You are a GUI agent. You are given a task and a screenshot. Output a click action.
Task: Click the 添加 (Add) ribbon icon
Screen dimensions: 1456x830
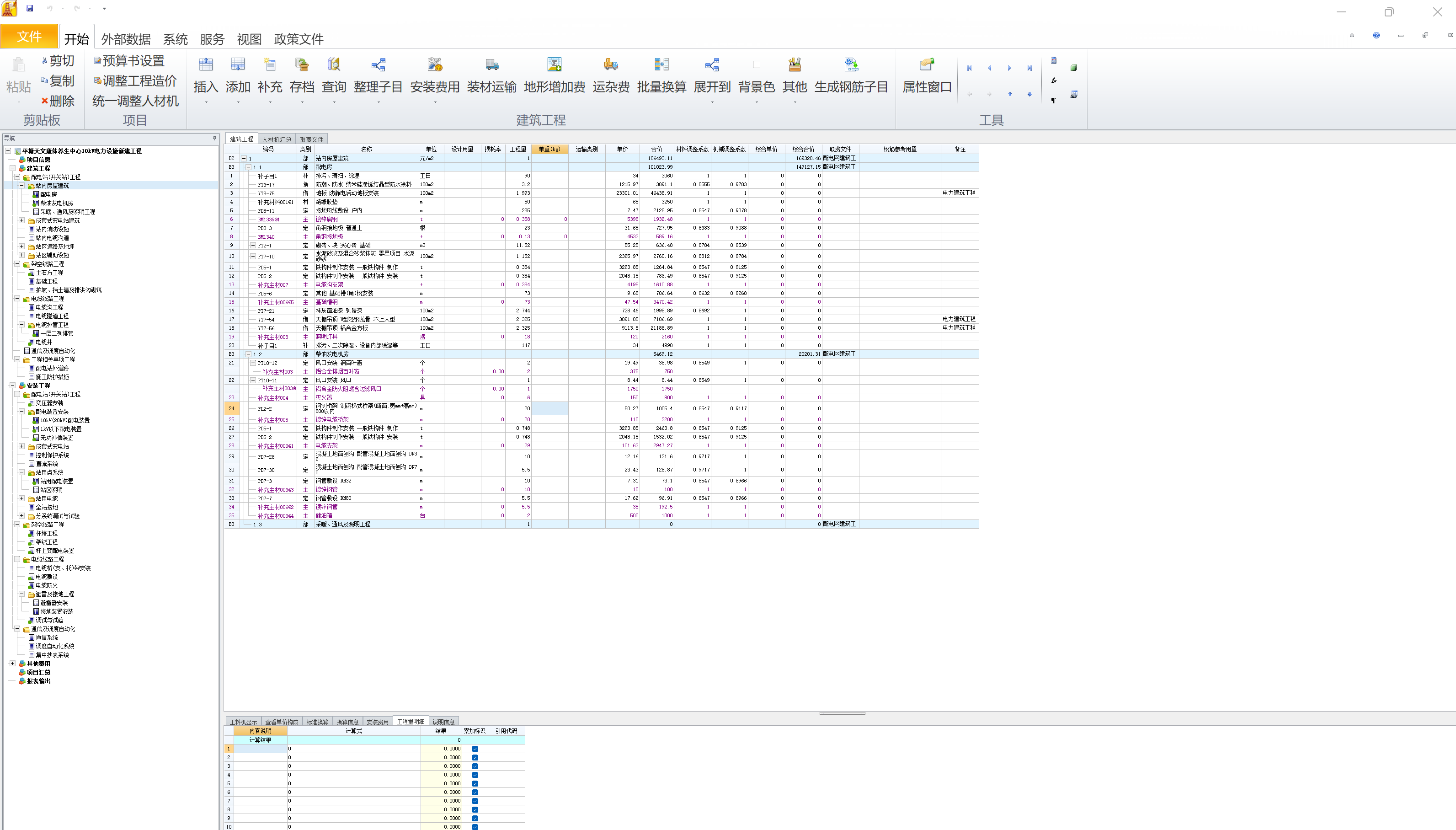pyautogui.click(x=238, y=65)
